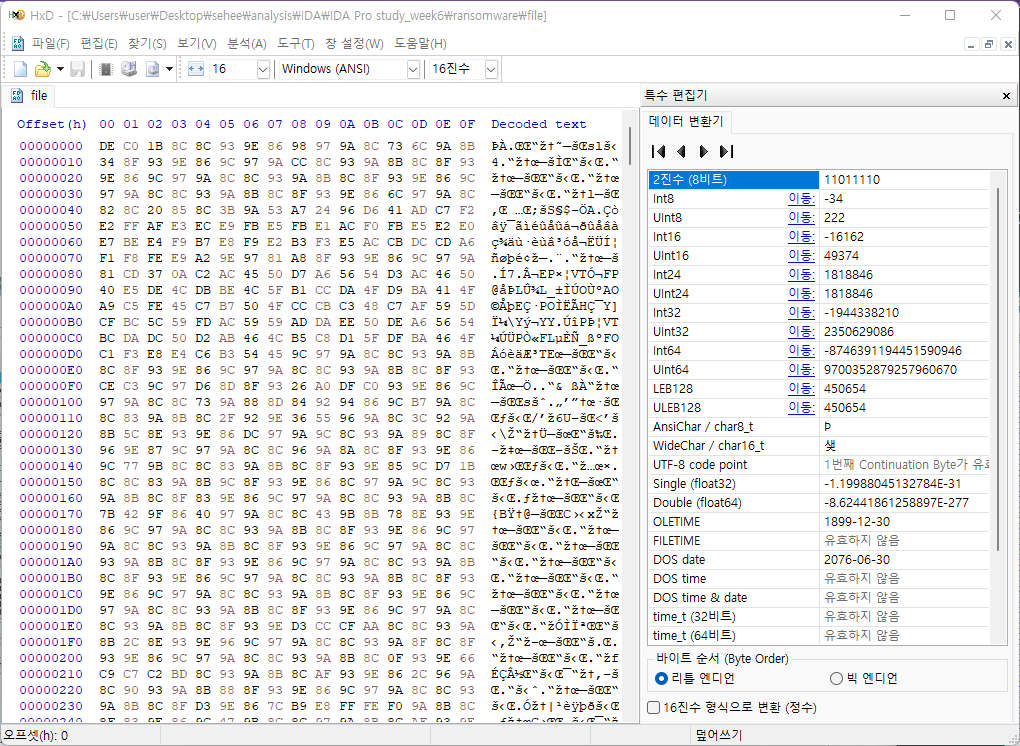Open main memory (RAM) toolbar icon
1020x746 pixels.
coord(106,69)
